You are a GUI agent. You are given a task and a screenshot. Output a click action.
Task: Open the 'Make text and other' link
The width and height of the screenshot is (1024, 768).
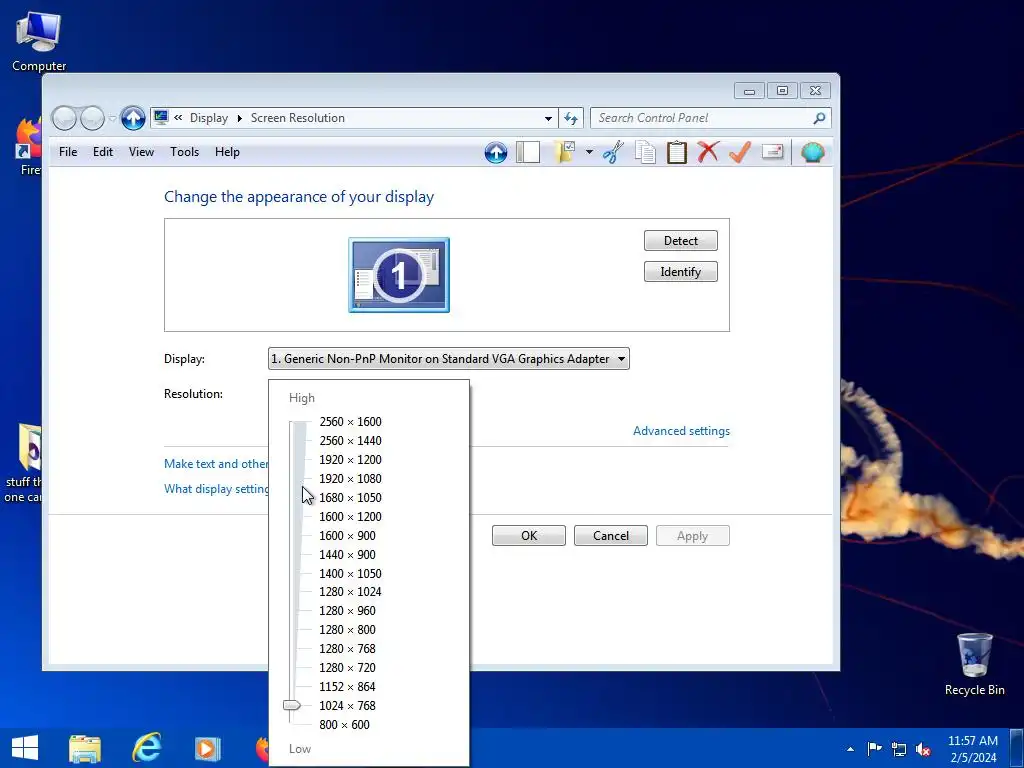click(x=216, y=464)
